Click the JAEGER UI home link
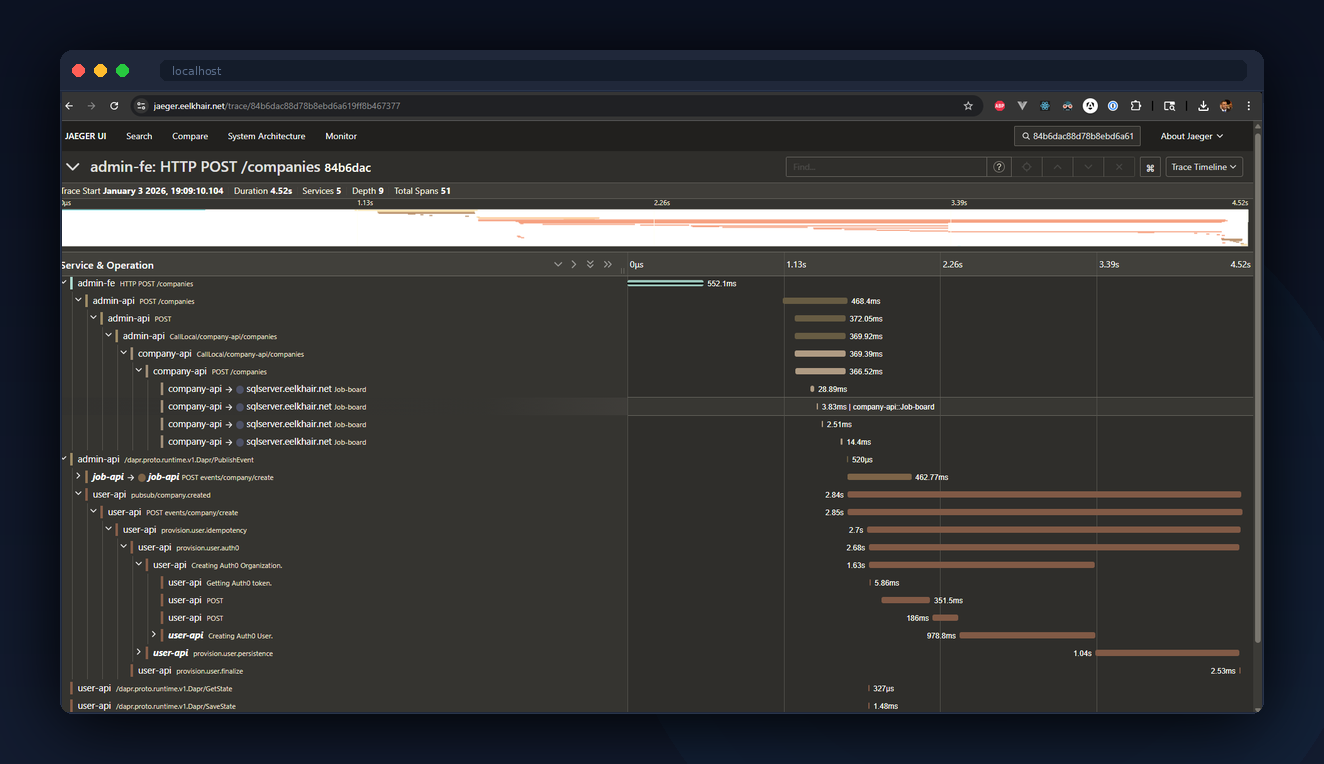Image resolution: width=1324 pixels, height=764 pixels. tap(85, 136)
